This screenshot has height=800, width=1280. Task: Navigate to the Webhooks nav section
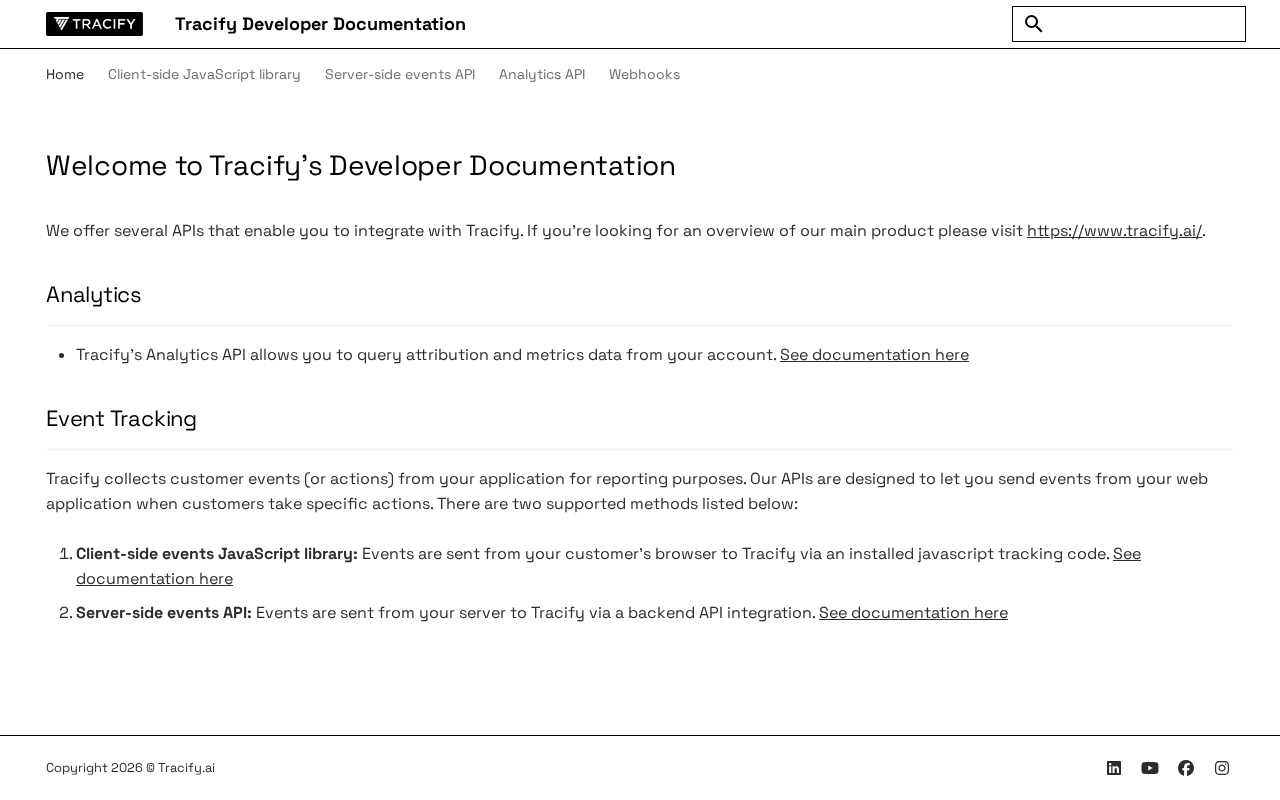pos(644,75)
